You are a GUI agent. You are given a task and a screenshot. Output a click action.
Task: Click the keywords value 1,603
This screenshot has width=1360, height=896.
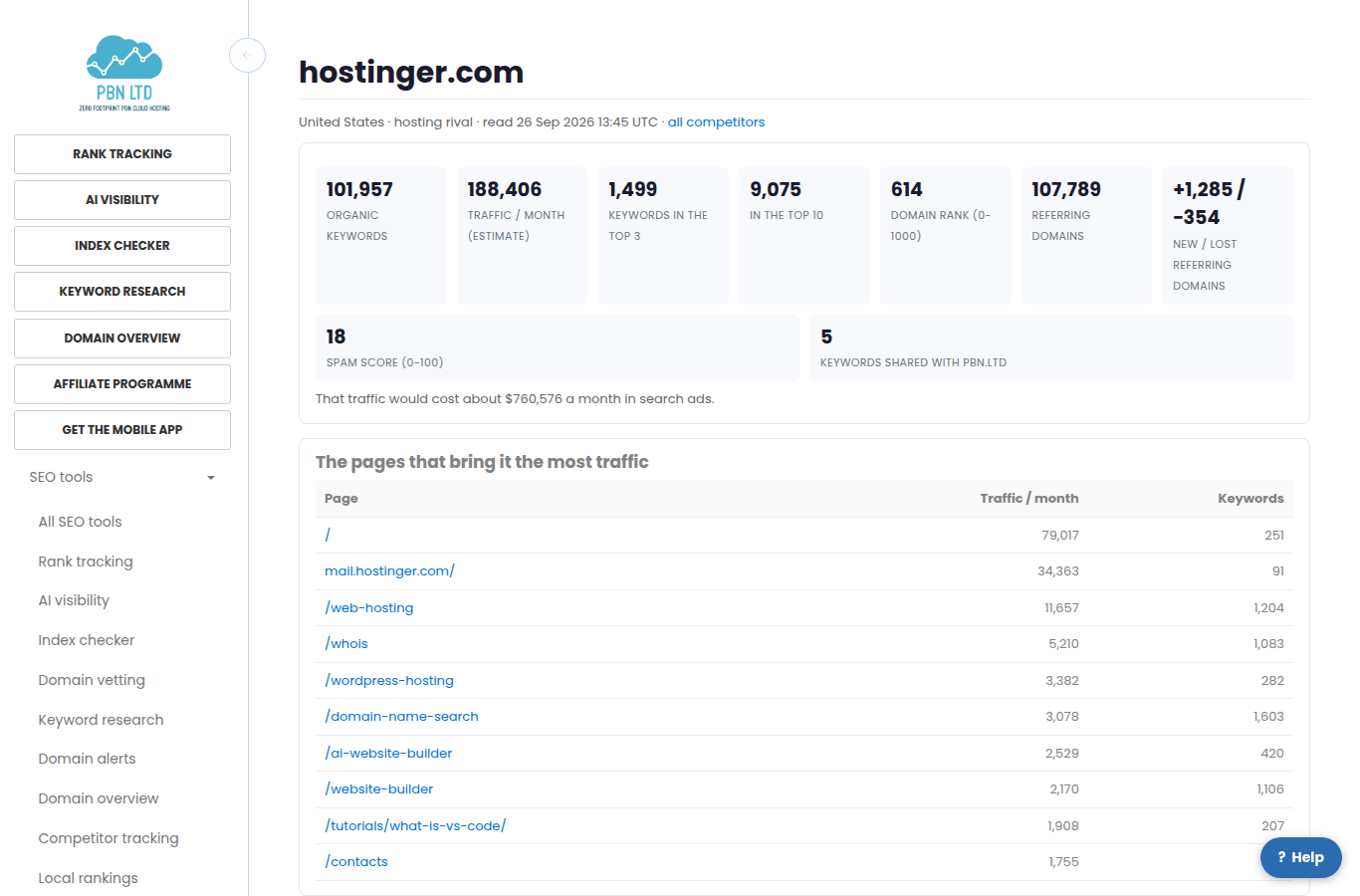(x=1268, y=717)
